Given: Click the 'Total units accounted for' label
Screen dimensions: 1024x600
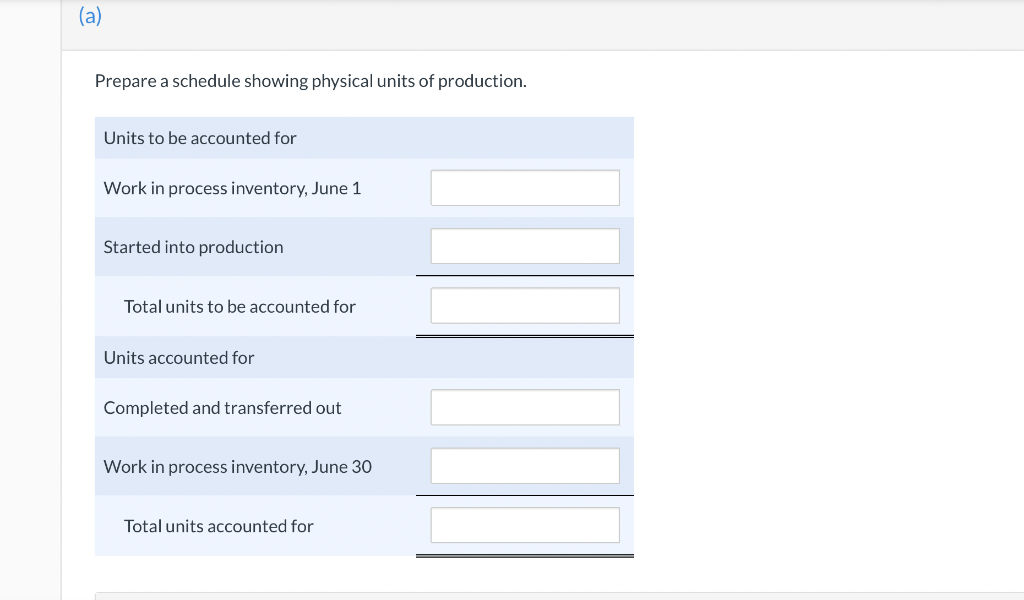Looking at the screenshot, I should (x=219, y=526).
